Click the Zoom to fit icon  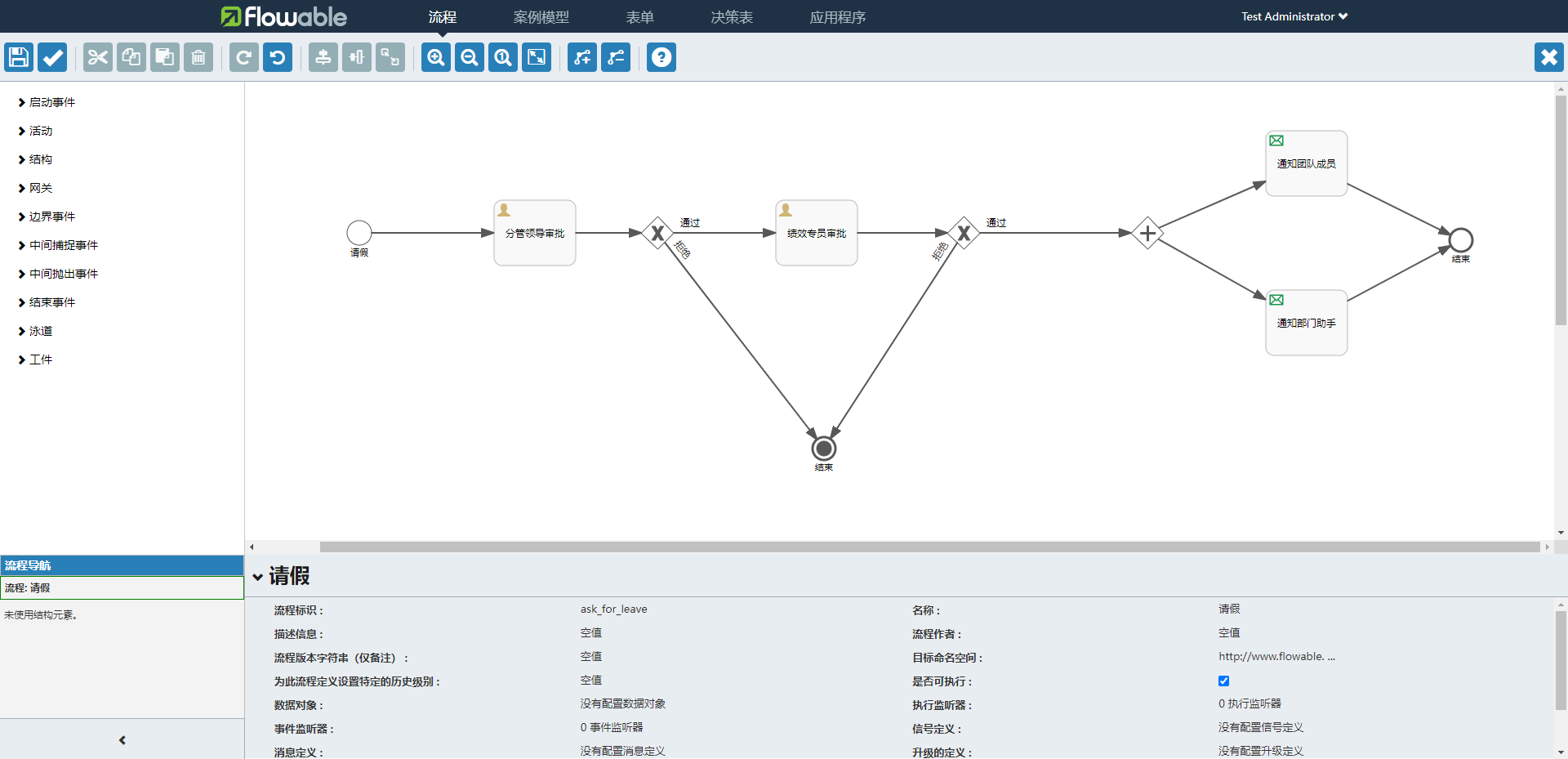537,57
